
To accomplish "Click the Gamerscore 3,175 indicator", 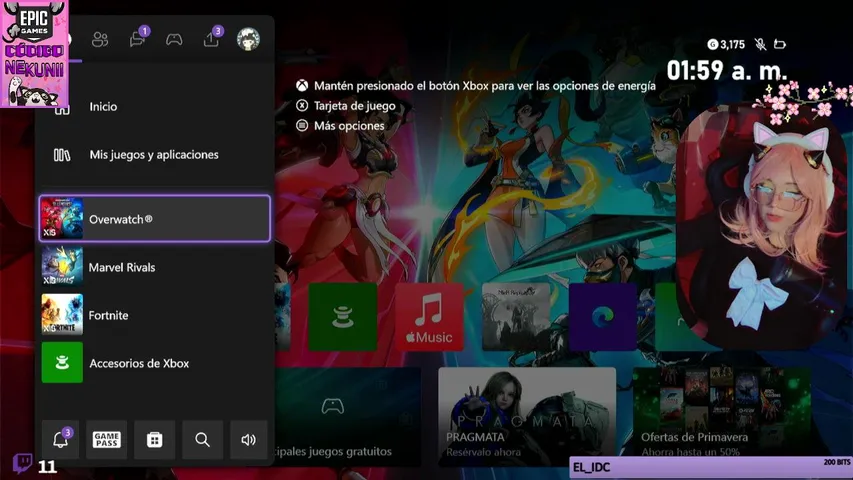I will (x=726, y=45).
